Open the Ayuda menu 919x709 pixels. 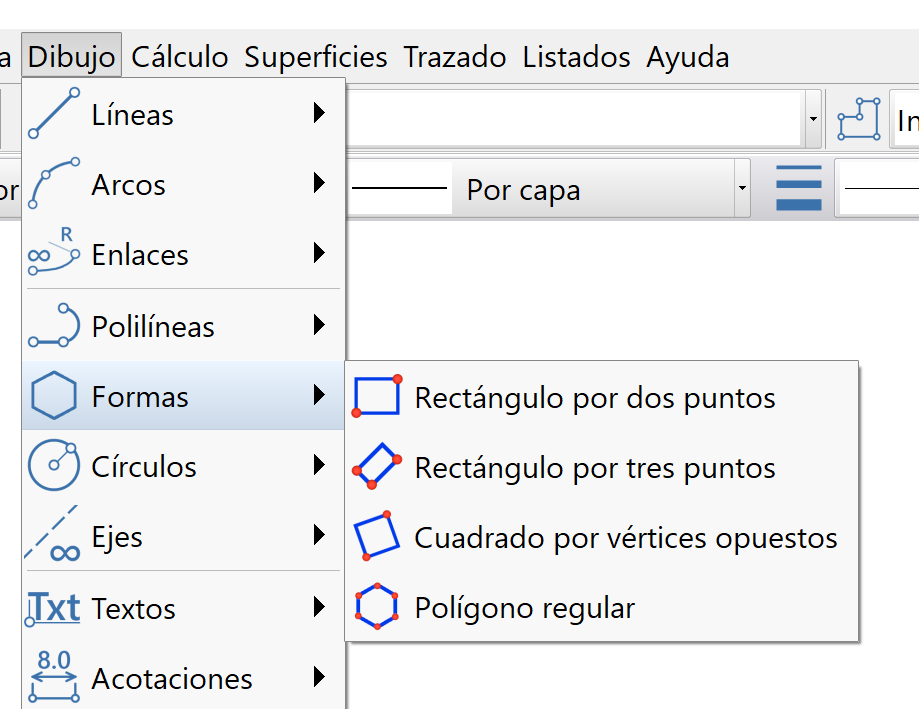click(x=687, y=57)
